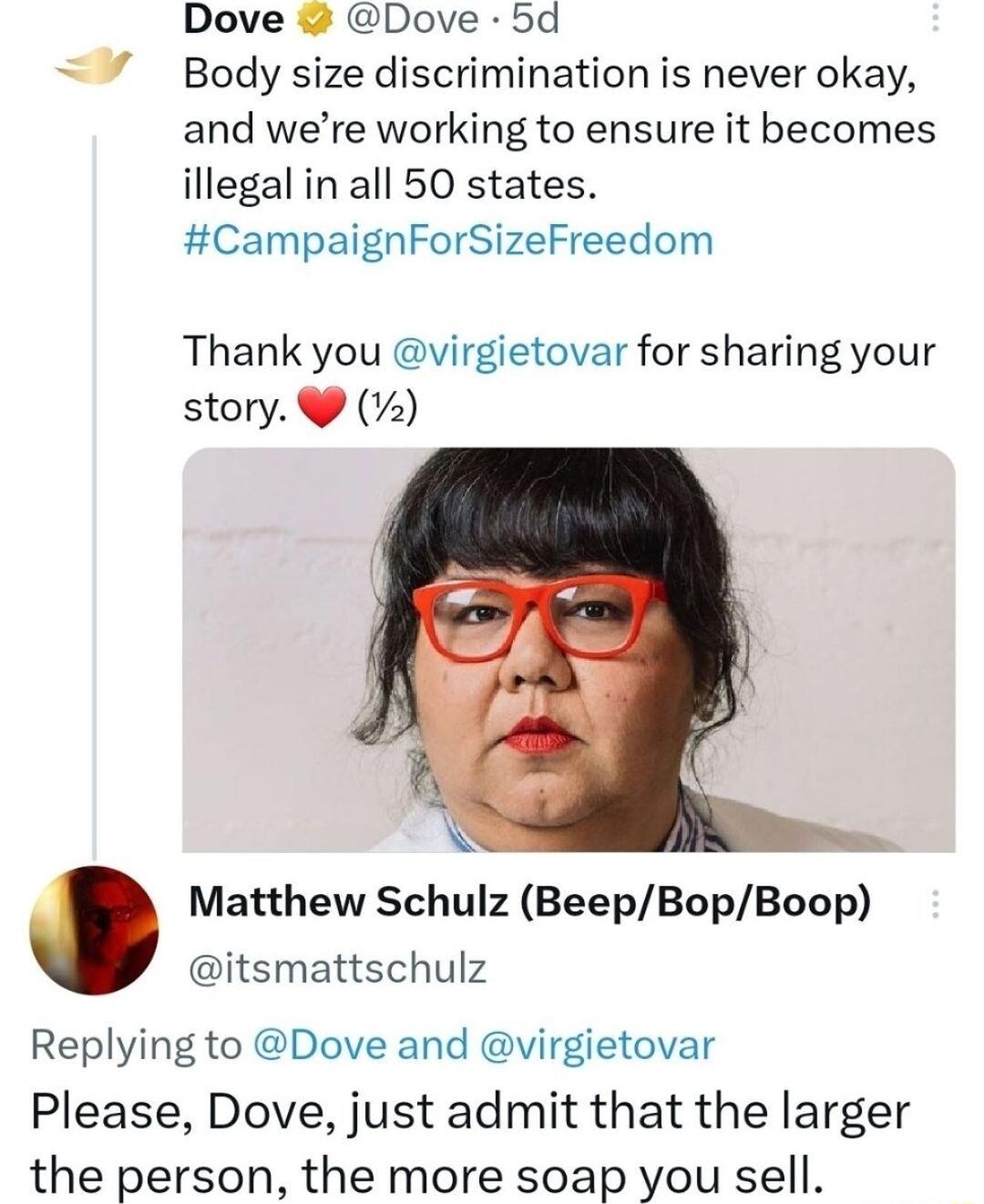Open the more options menu on Matthew's reply
984x1204 pixels.
[x=937, y=904]
